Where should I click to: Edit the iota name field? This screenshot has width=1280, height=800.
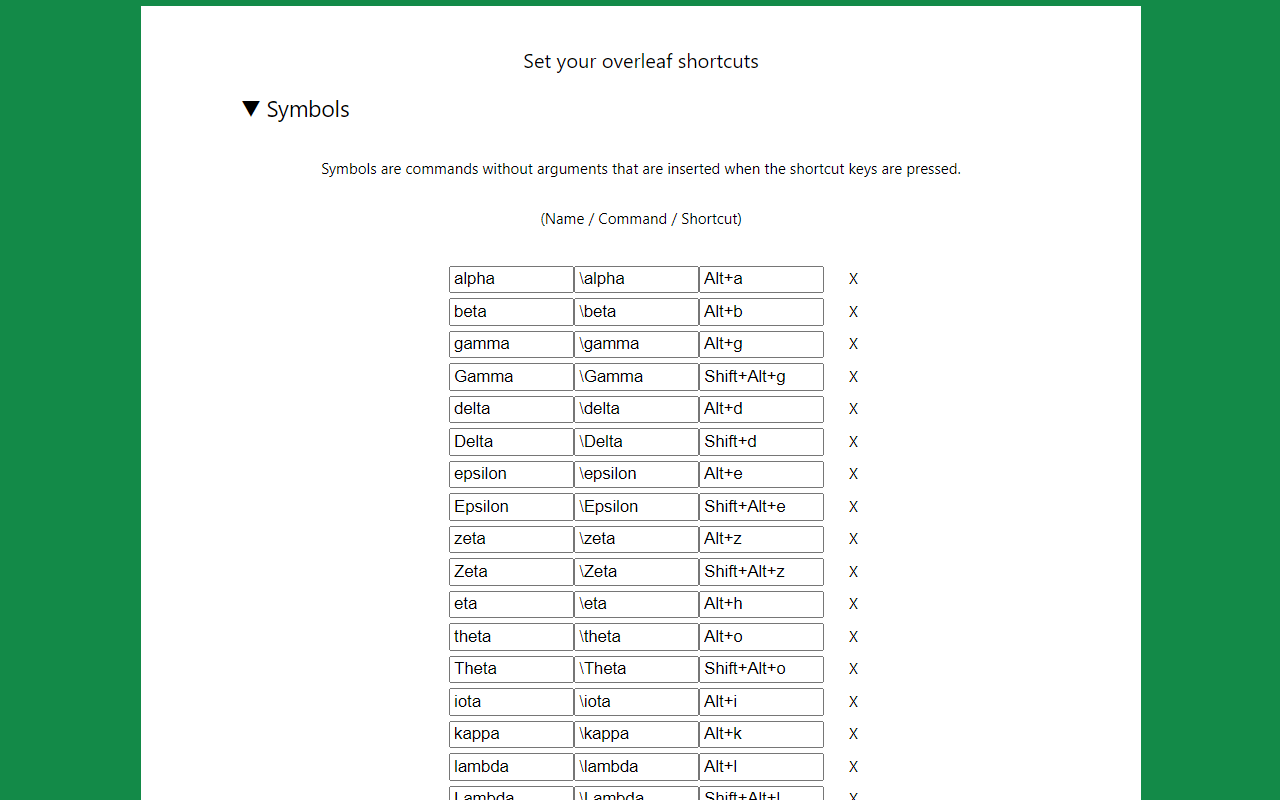tap(511, 701)
